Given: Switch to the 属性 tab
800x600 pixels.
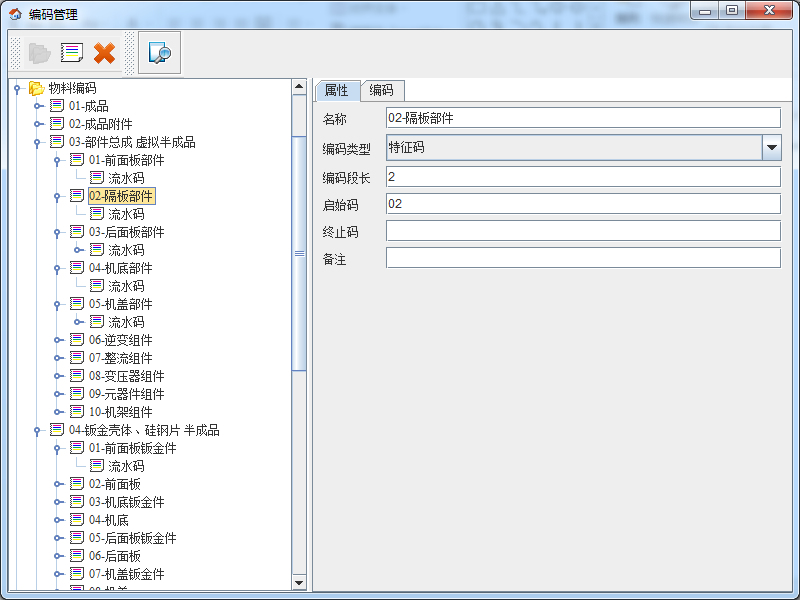Looking at the screenshot, I should (x=337, y=91).
